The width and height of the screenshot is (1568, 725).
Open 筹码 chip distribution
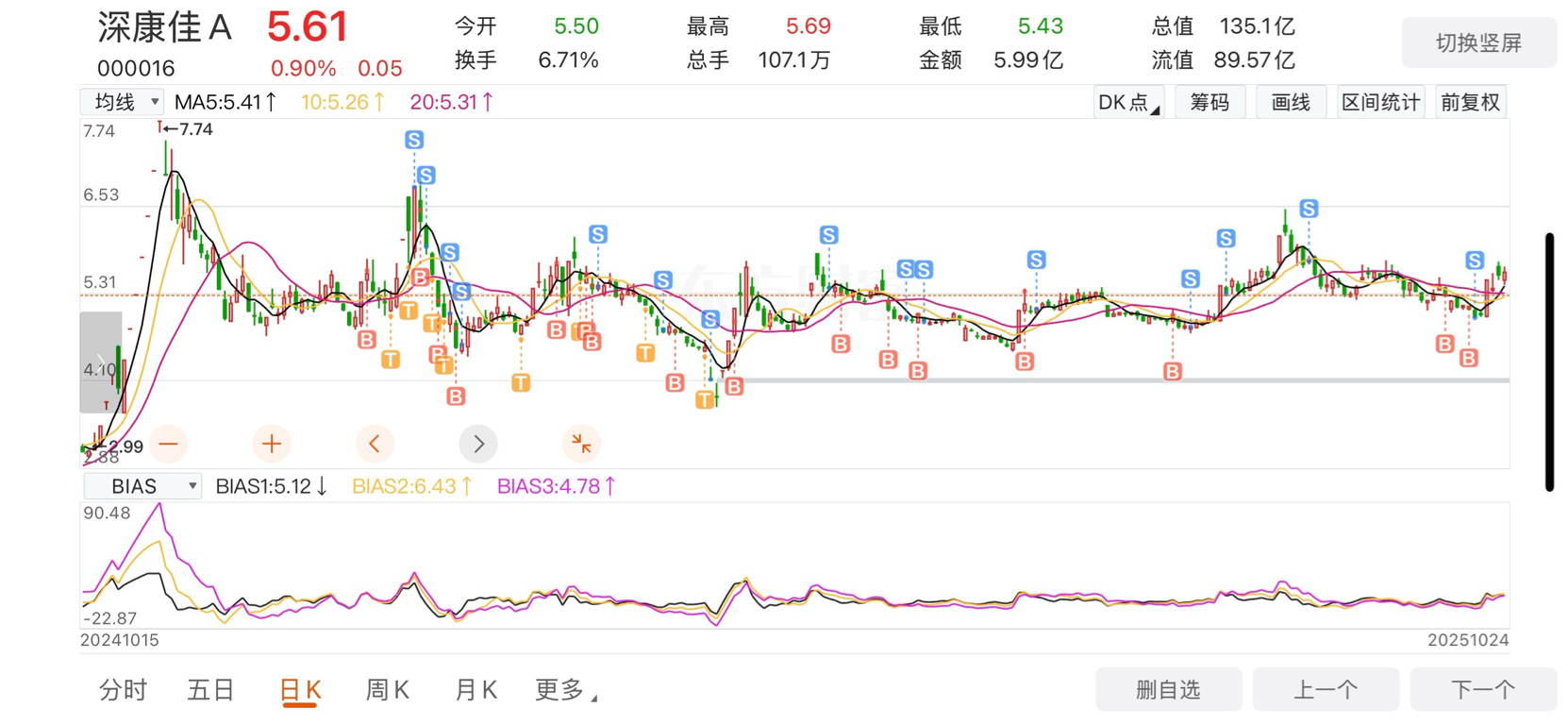[1209, 102]
